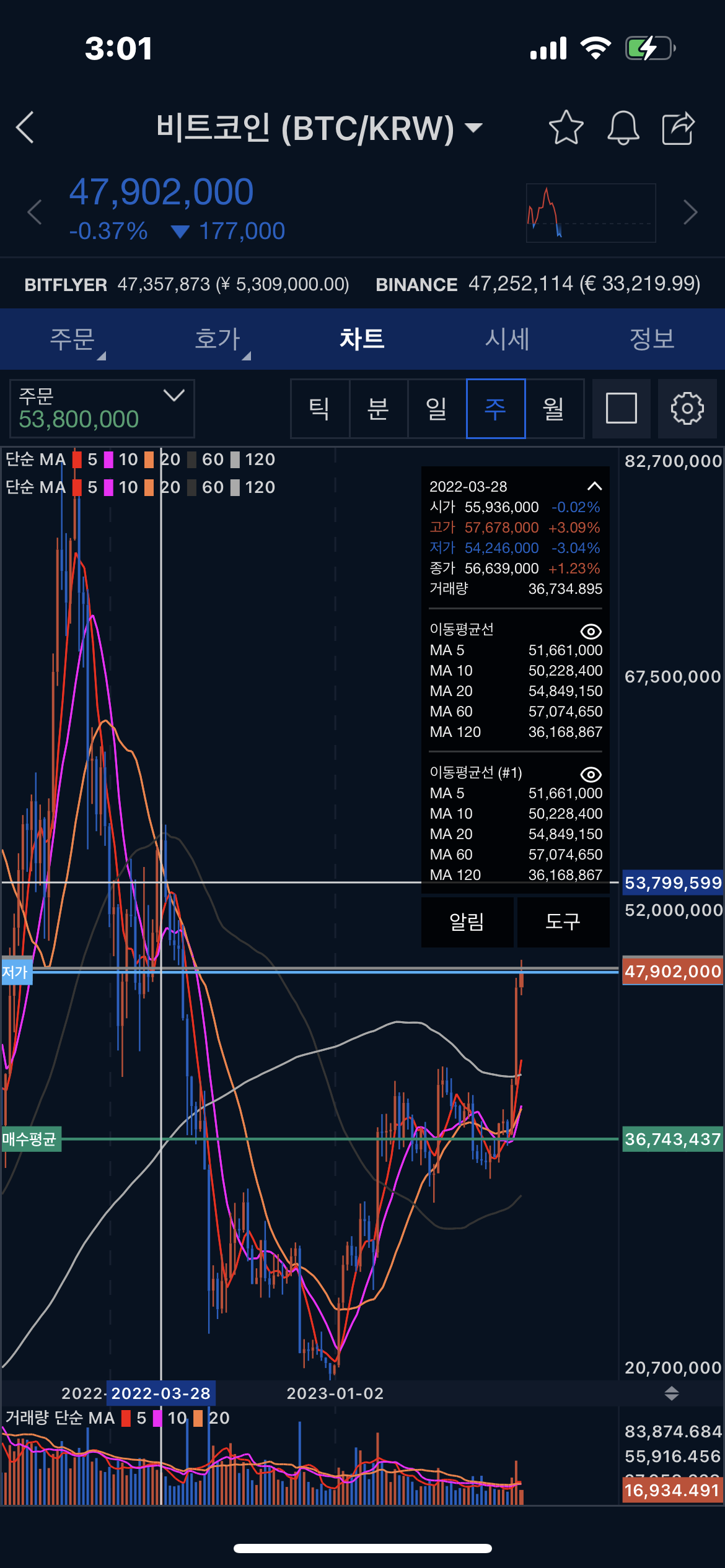Screen dimensions: 725x1568
Task: Go back with the top-left arrow
Action: coord(25,128)
